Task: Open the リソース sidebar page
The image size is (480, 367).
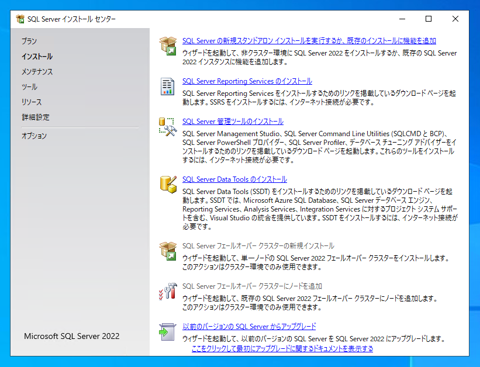Action: coord(32,102)
